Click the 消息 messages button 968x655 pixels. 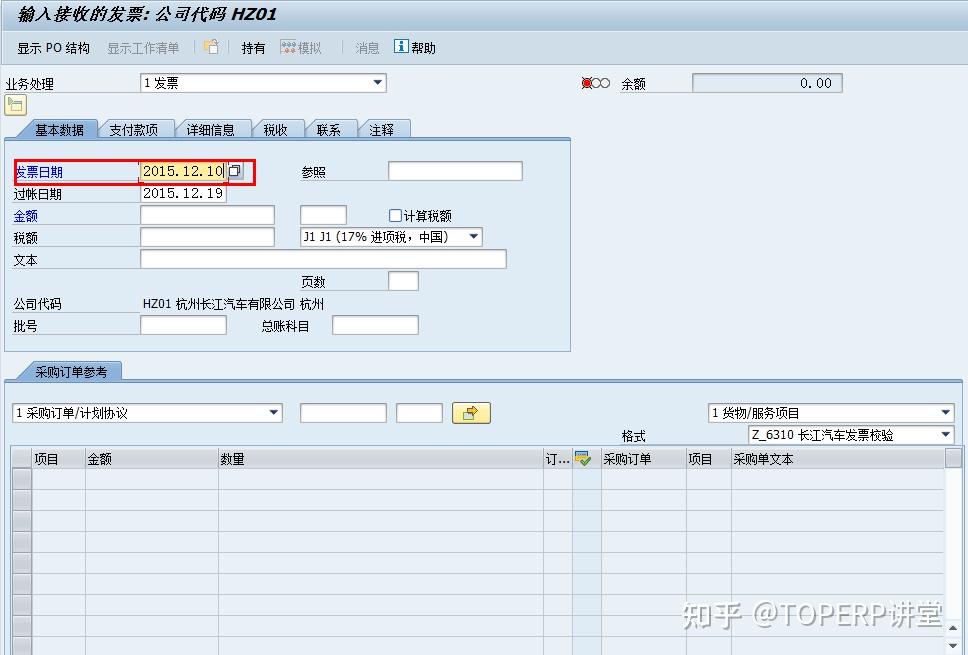point(367,48)
